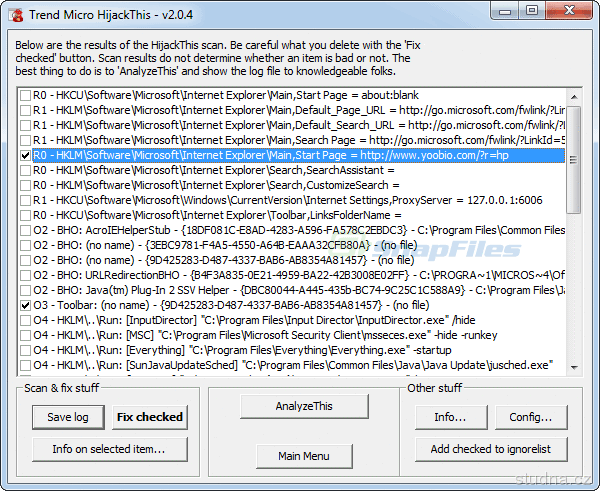Check the URLRedirectionBHO checkbox
Viewport: 600px width, 491px height.
[x=25, y=275]
